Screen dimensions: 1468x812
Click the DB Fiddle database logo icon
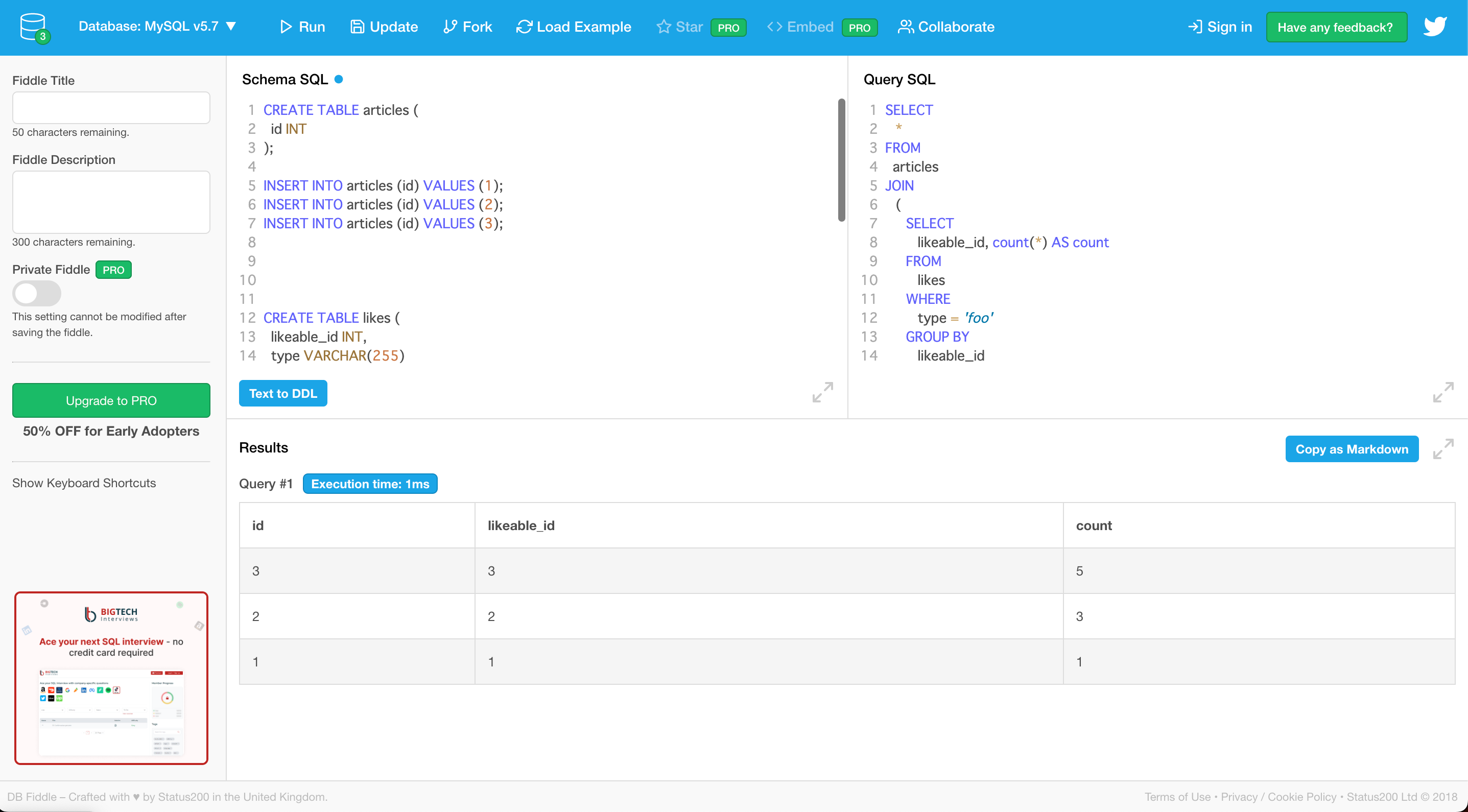point(34,27)
